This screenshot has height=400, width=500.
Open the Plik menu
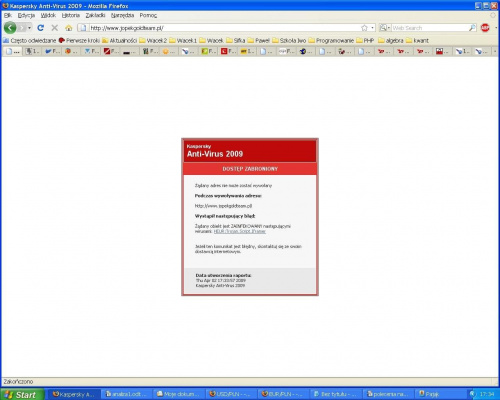pos(8,15)
